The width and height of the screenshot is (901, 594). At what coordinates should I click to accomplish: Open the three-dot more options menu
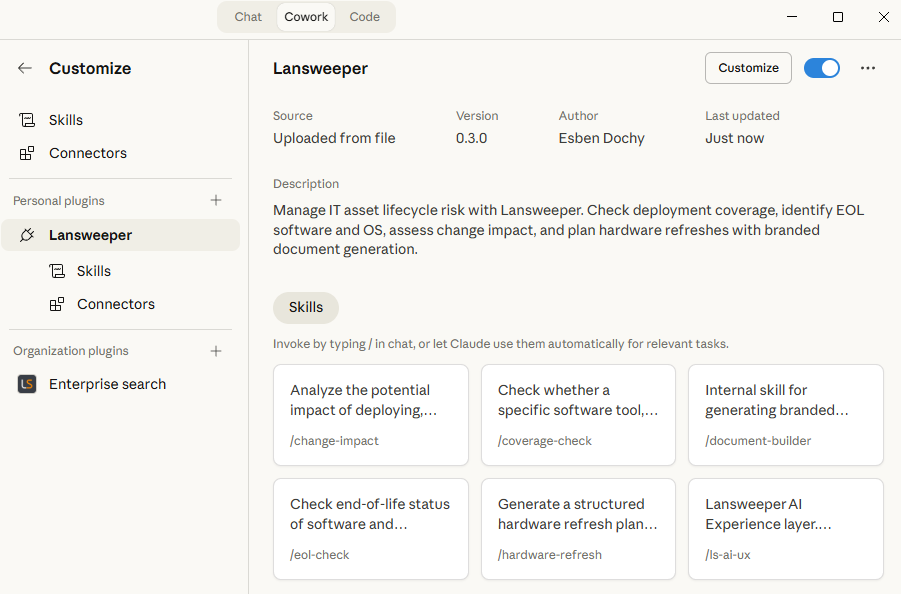coord(868,68)
